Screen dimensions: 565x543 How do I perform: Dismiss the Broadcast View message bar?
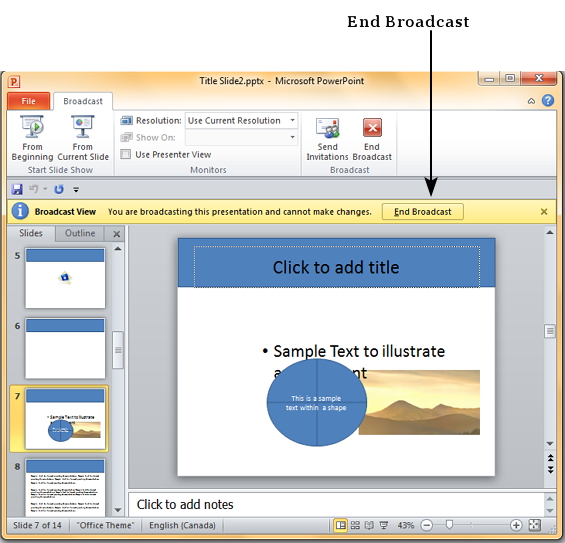[544, 212]
